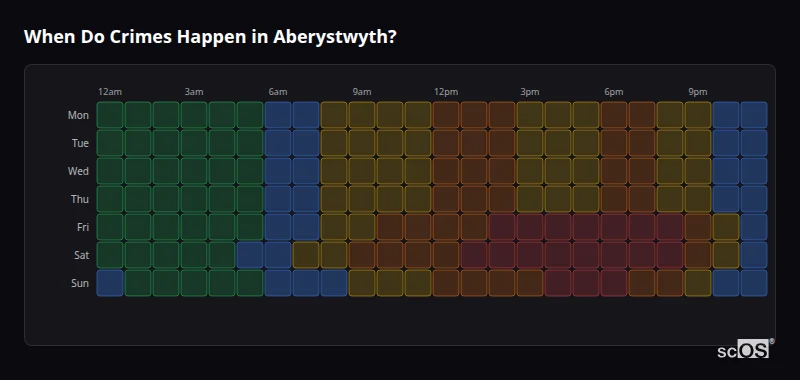The image size is (800, 380).
Task: Click the Monday 2pm orange cell
Action: pyautogui.click(x=502, y=115)
